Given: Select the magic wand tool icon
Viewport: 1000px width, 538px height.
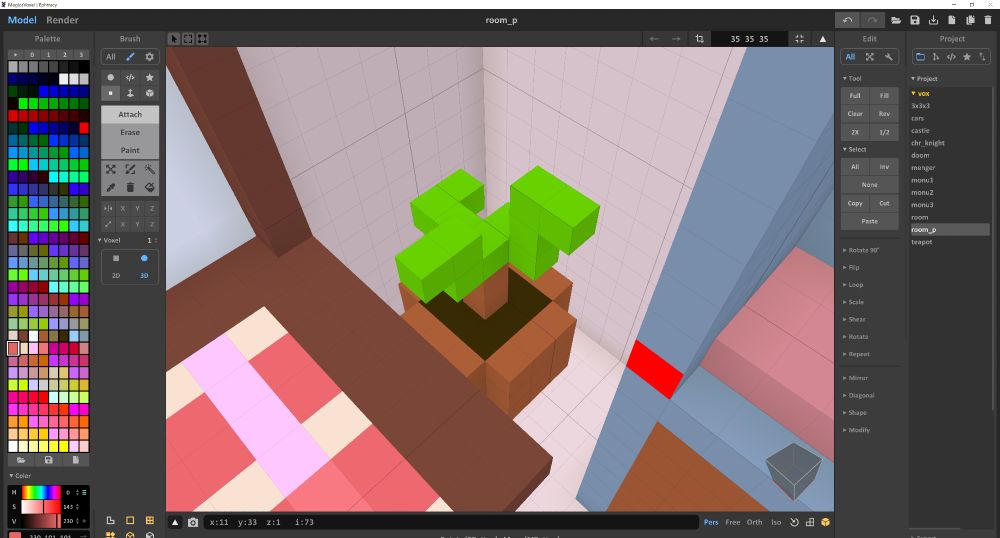Looking at the screenshot, I should [149, 170].
